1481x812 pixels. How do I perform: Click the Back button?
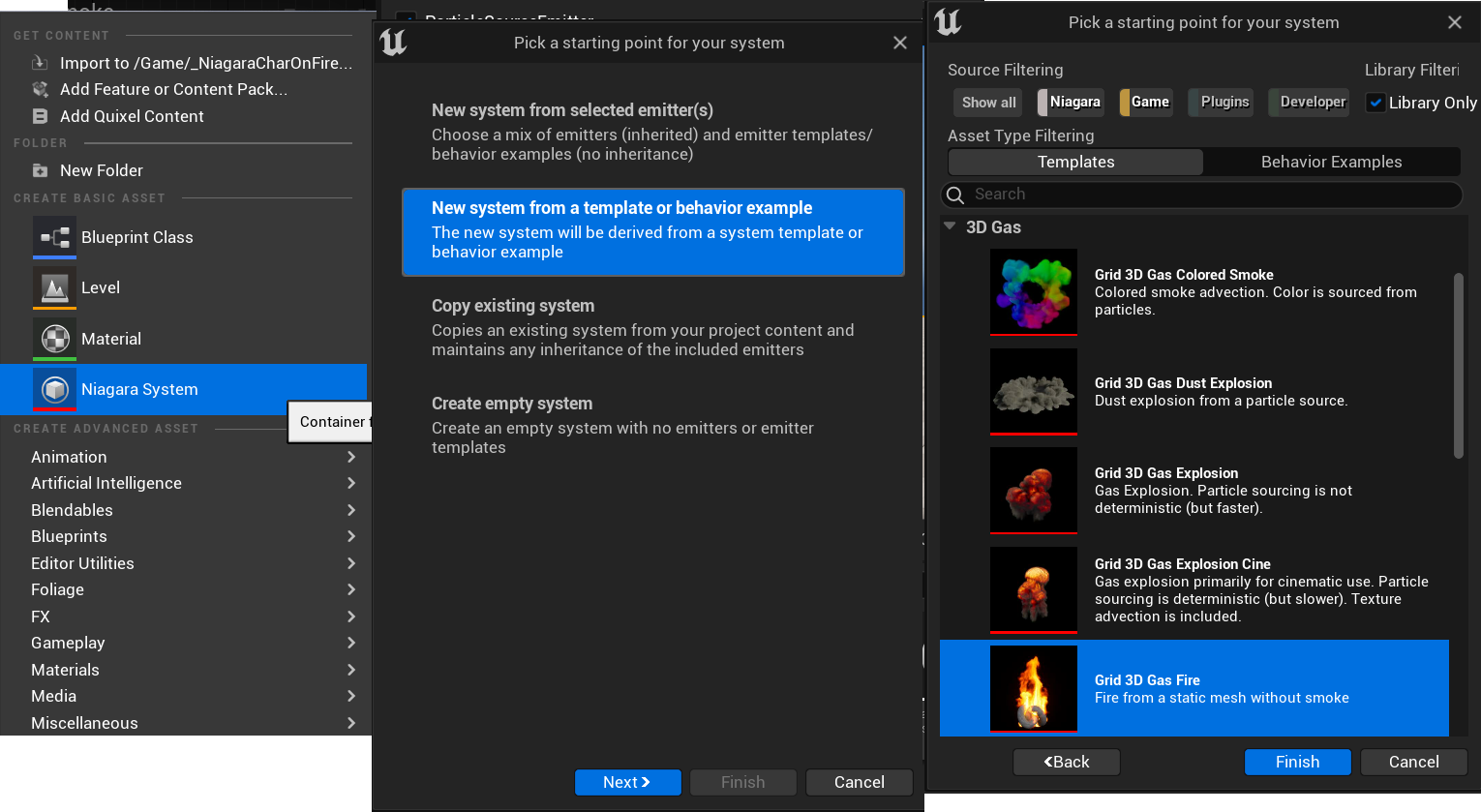click(1067, 762)
